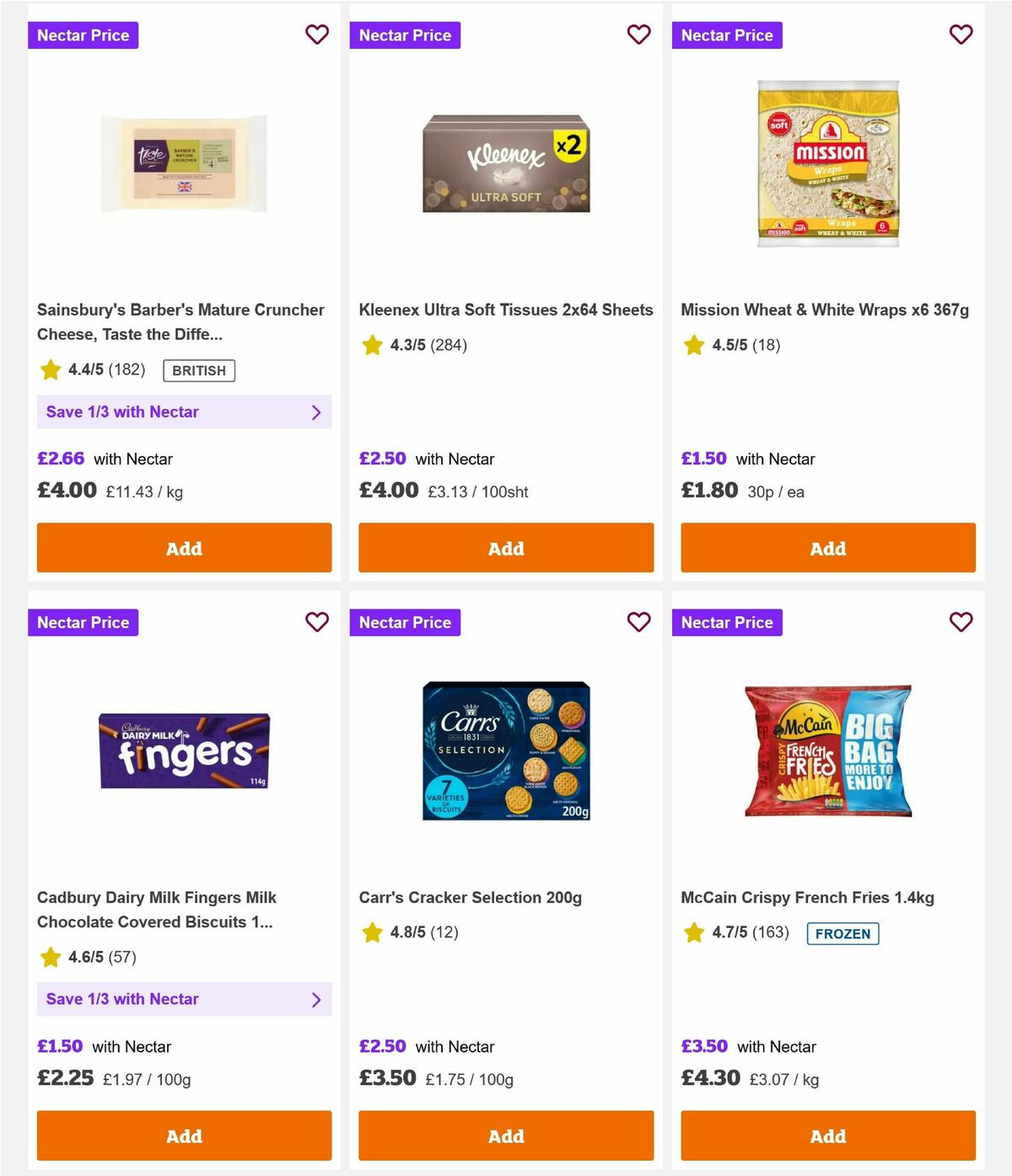Image resolution: width=1012 pixels, height=1176 pixels.
Task: Open the Kleenex Ultra Soft Tissues product page
Action: [505, 309]
